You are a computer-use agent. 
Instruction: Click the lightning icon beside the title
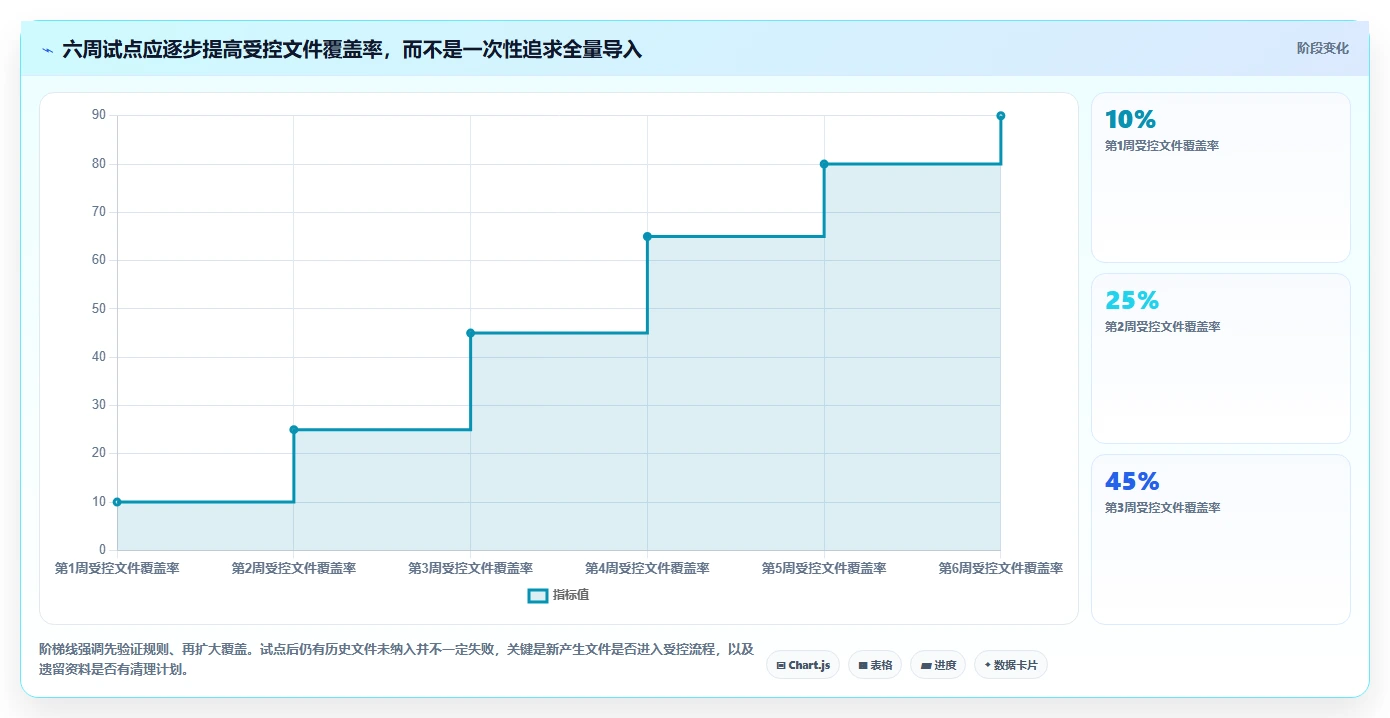(47, 49)
